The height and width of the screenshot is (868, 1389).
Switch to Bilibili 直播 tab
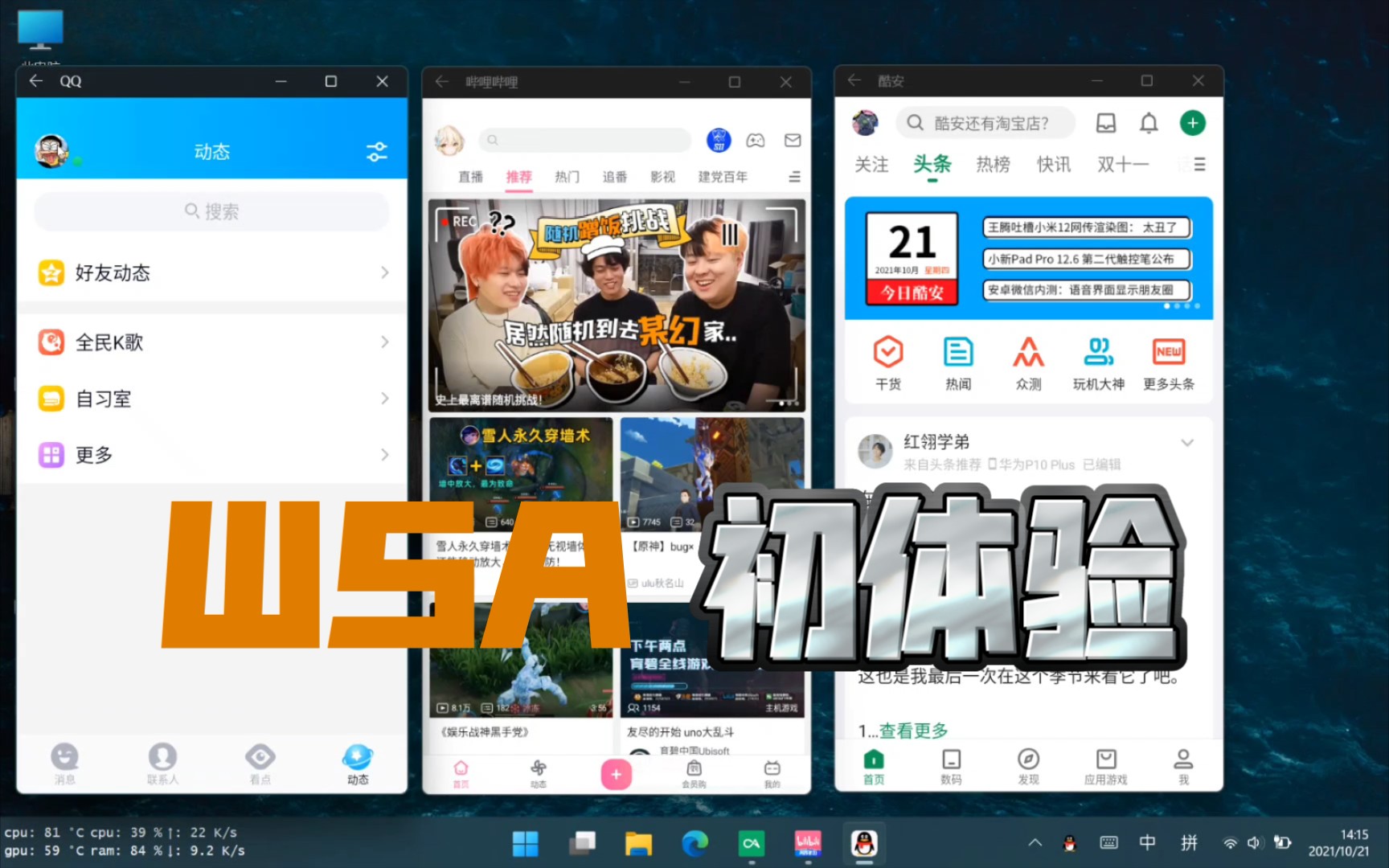coord(471,177)
